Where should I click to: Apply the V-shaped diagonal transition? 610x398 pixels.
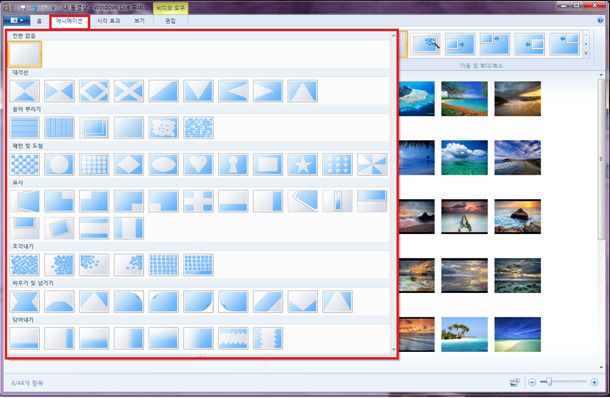[198, 91]
